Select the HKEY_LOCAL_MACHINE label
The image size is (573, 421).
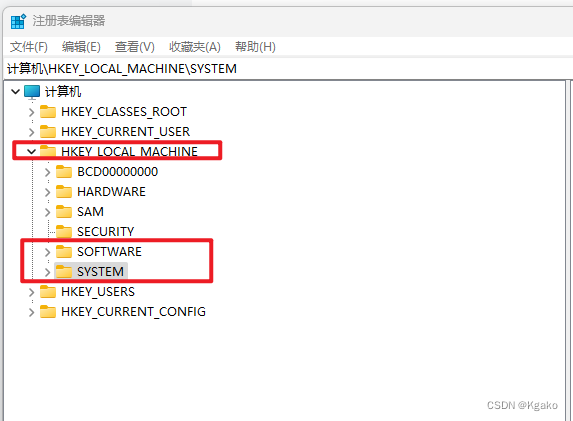point(129,151)
